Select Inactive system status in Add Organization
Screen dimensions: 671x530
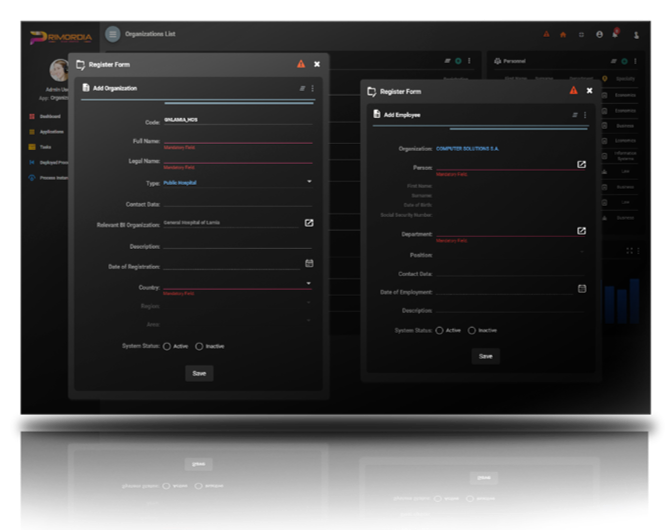click(x=199, y=346)
